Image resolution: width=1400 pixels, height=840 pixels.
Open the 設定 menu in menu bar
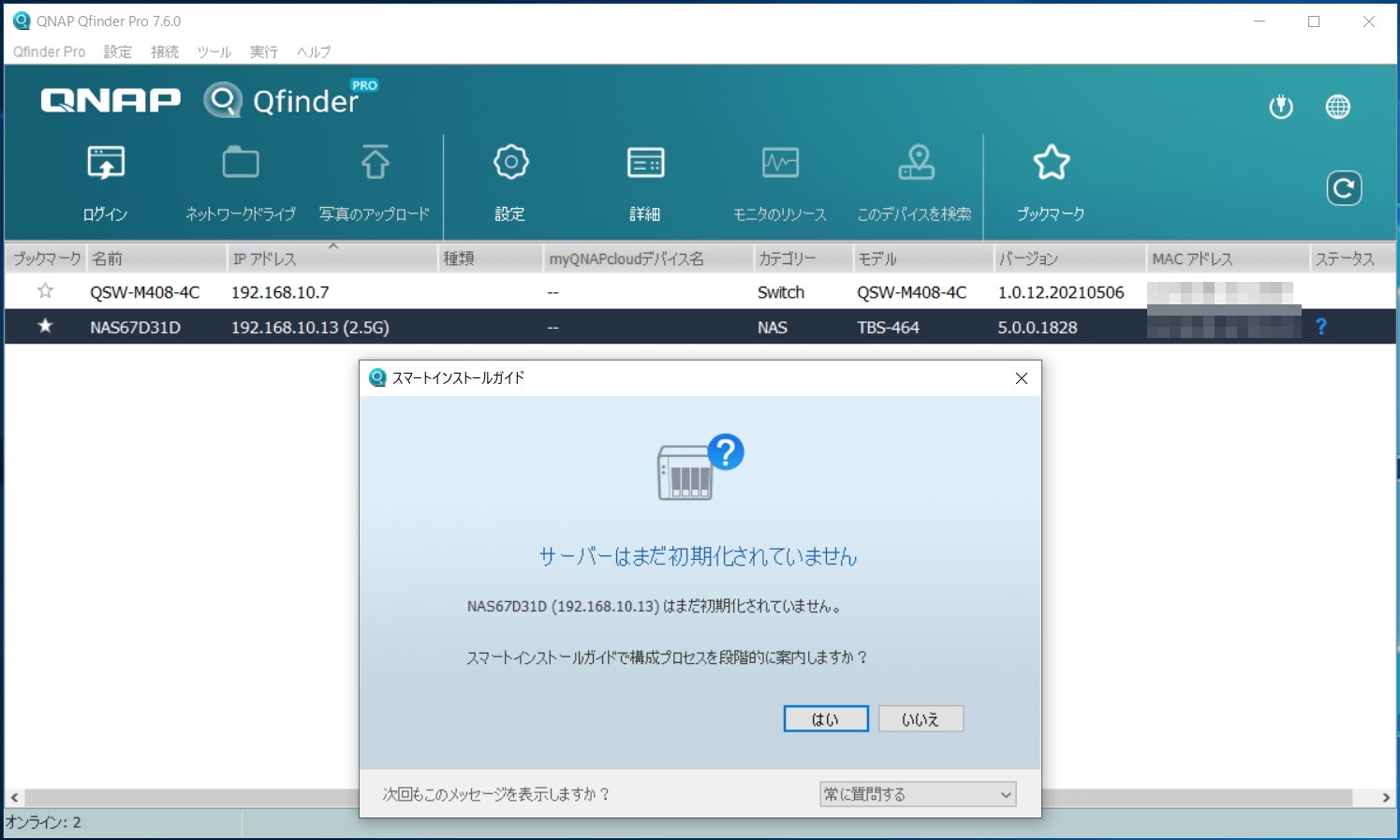(117, 52)
